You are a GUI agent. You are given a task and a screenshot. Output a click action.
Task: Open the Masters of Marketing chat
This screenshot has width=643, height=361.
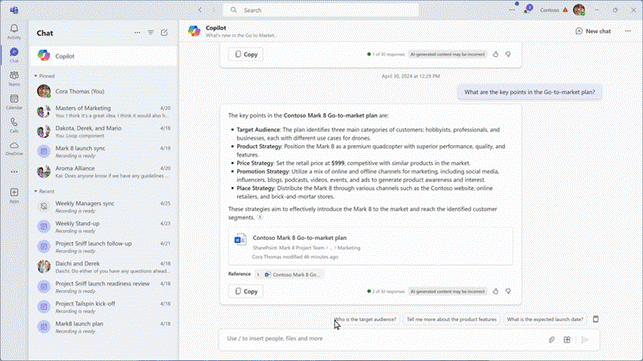pyautogui.click(x=103, y=111)
